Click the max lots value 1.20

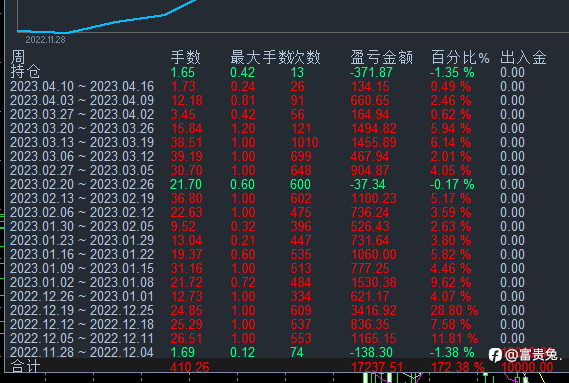coord(243,128)
